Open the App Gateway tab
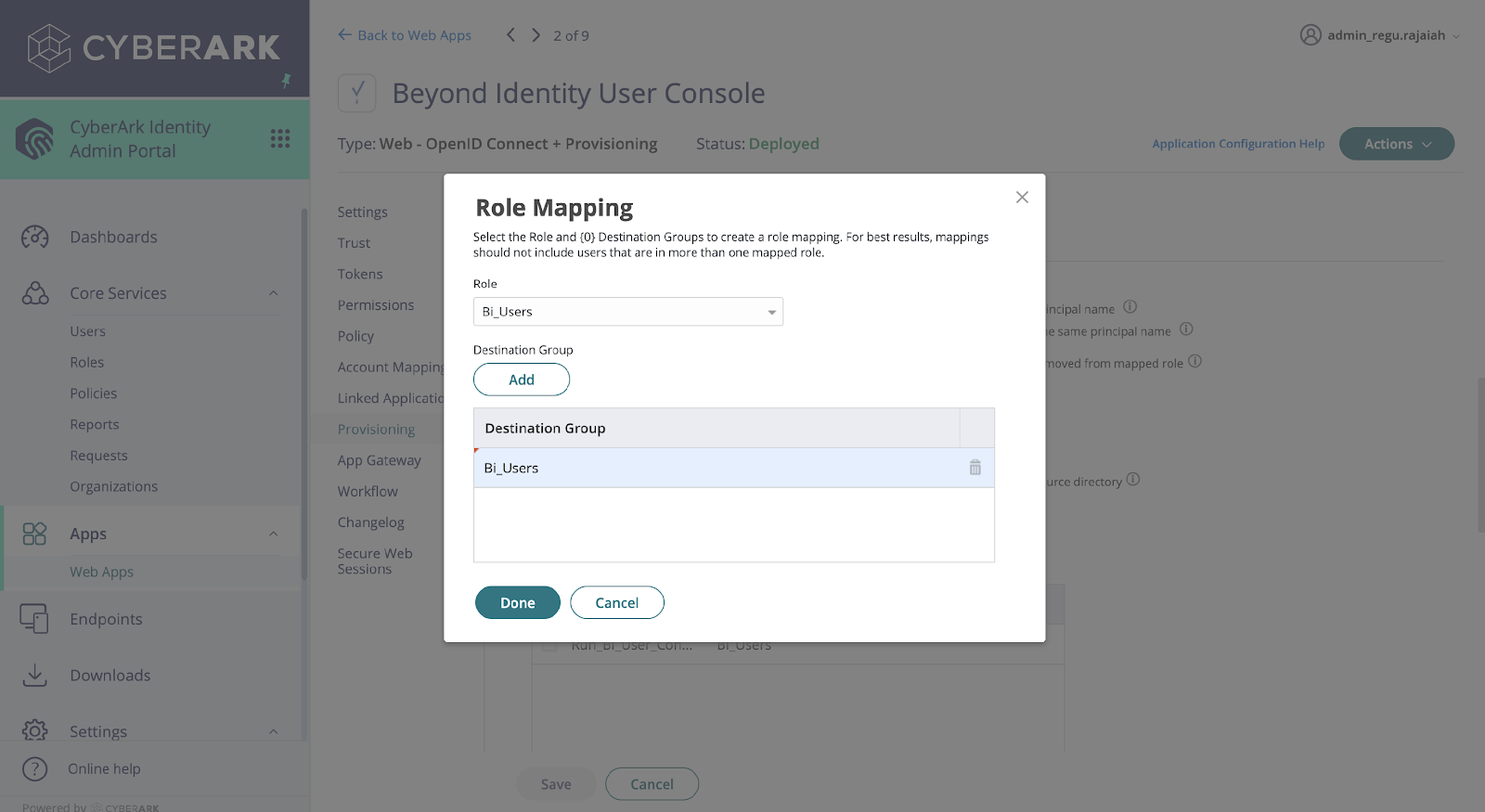Screen dimensions: 1485x812 coord(380,460)
